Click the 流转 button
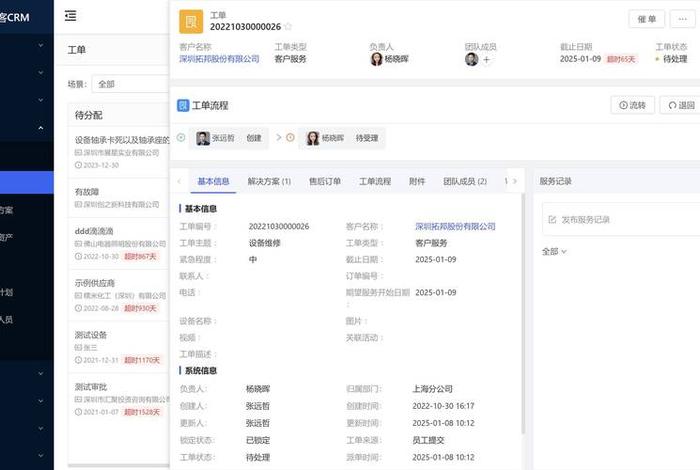Screen dimensions: 700x470 [x=632, y=105]
